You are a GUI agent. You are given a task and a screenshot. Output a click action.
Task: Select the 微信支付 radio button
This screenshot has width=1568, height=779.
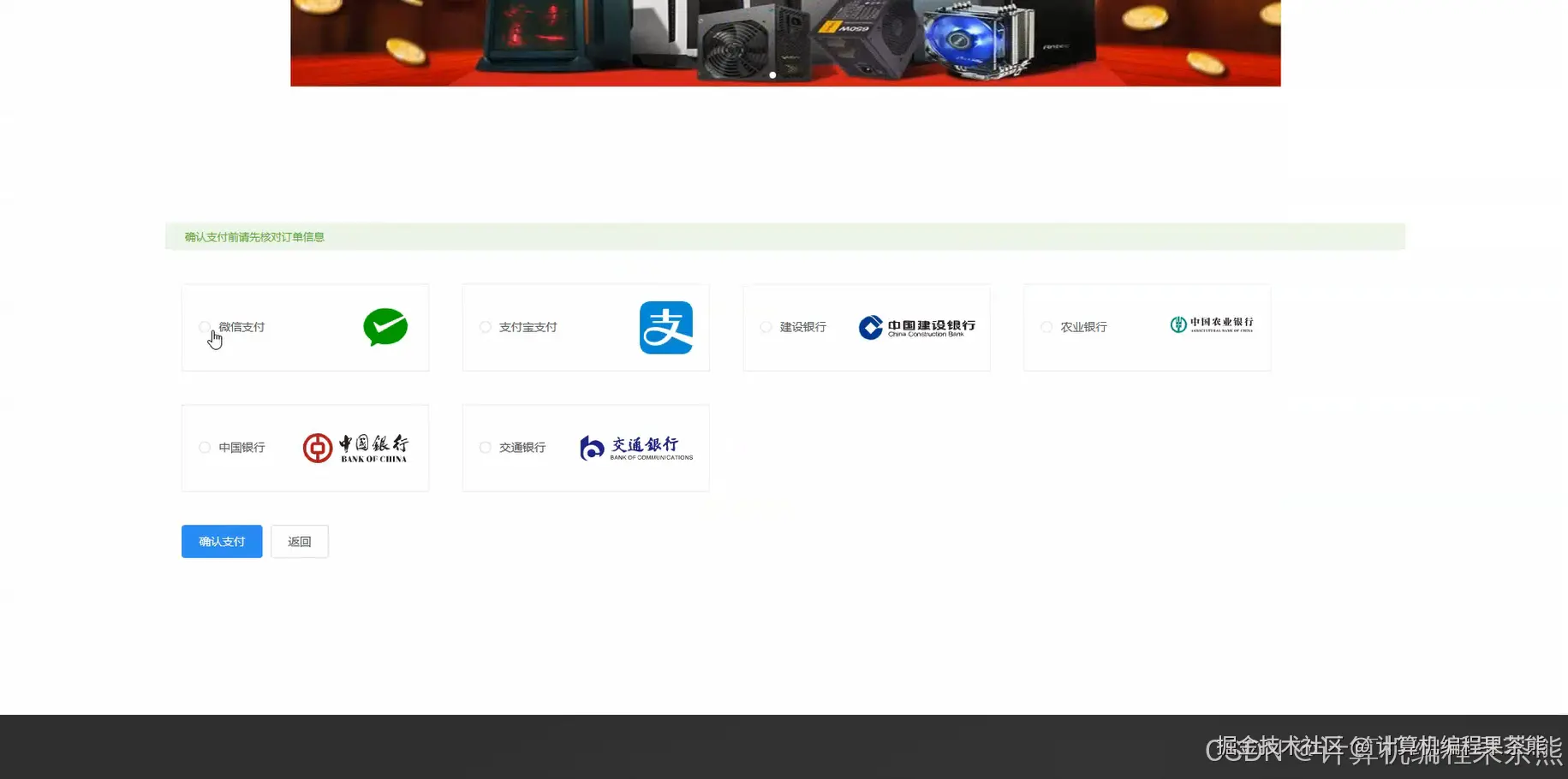(205, 327)
